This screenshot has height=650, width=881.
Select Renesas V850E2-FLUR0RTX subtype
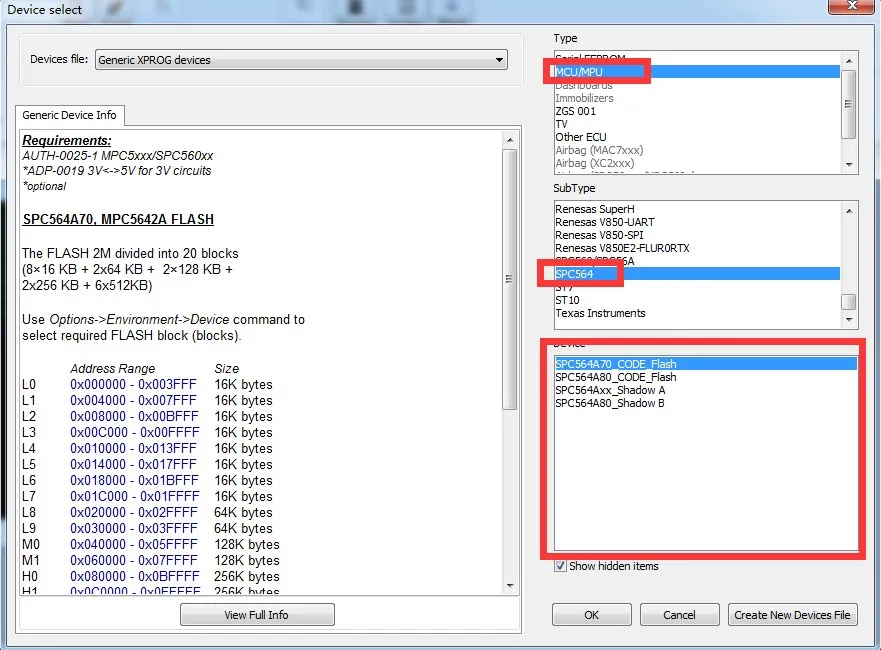coord(697,248)
